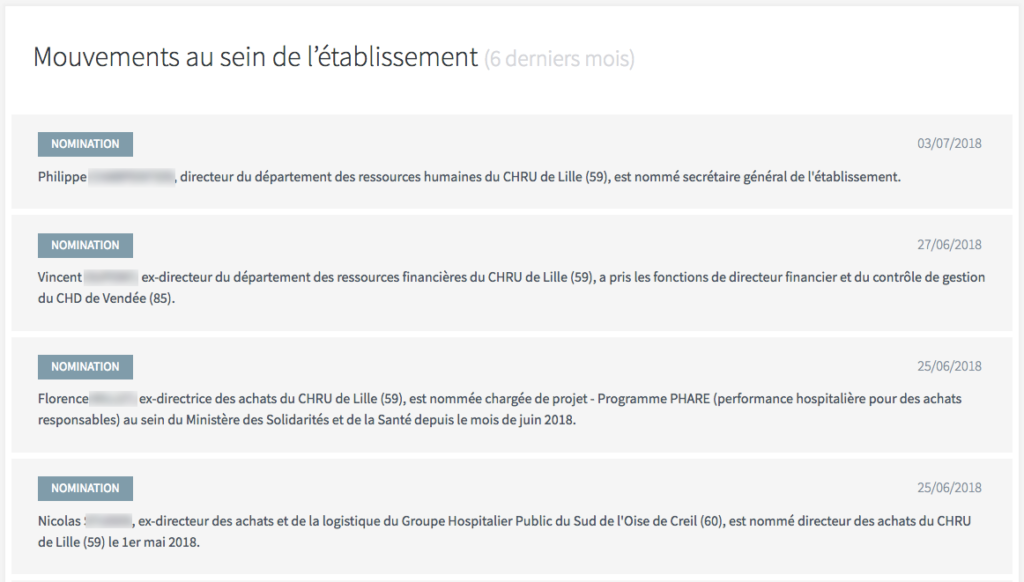This screenshot has width=1024, height=582.
Task: Click the NOMINATION badge above Florence's entry
Action: tap(85, 367)
